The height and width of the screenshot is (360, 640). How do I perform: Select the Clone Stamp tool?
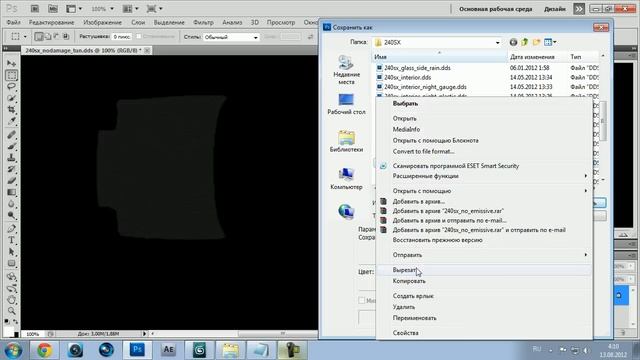(11, 158)
